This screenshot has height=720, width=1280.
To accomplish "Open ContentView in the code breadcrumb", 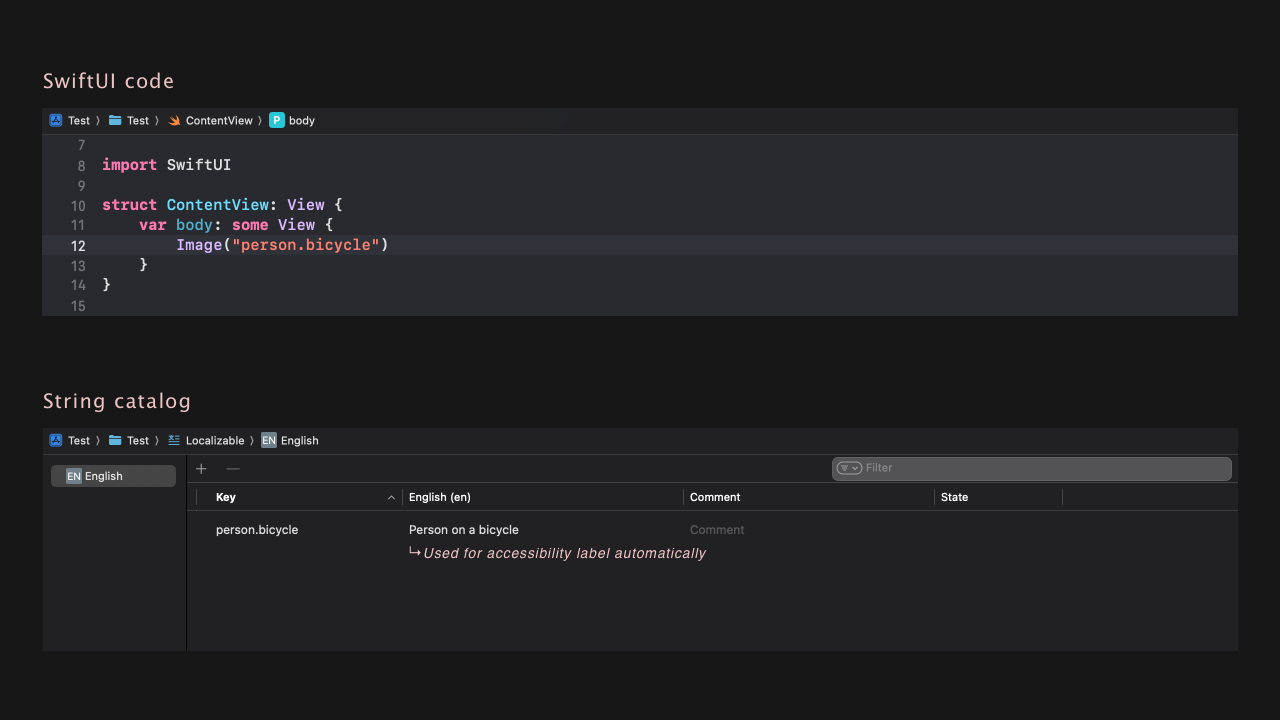I will [x=219, y=121].
